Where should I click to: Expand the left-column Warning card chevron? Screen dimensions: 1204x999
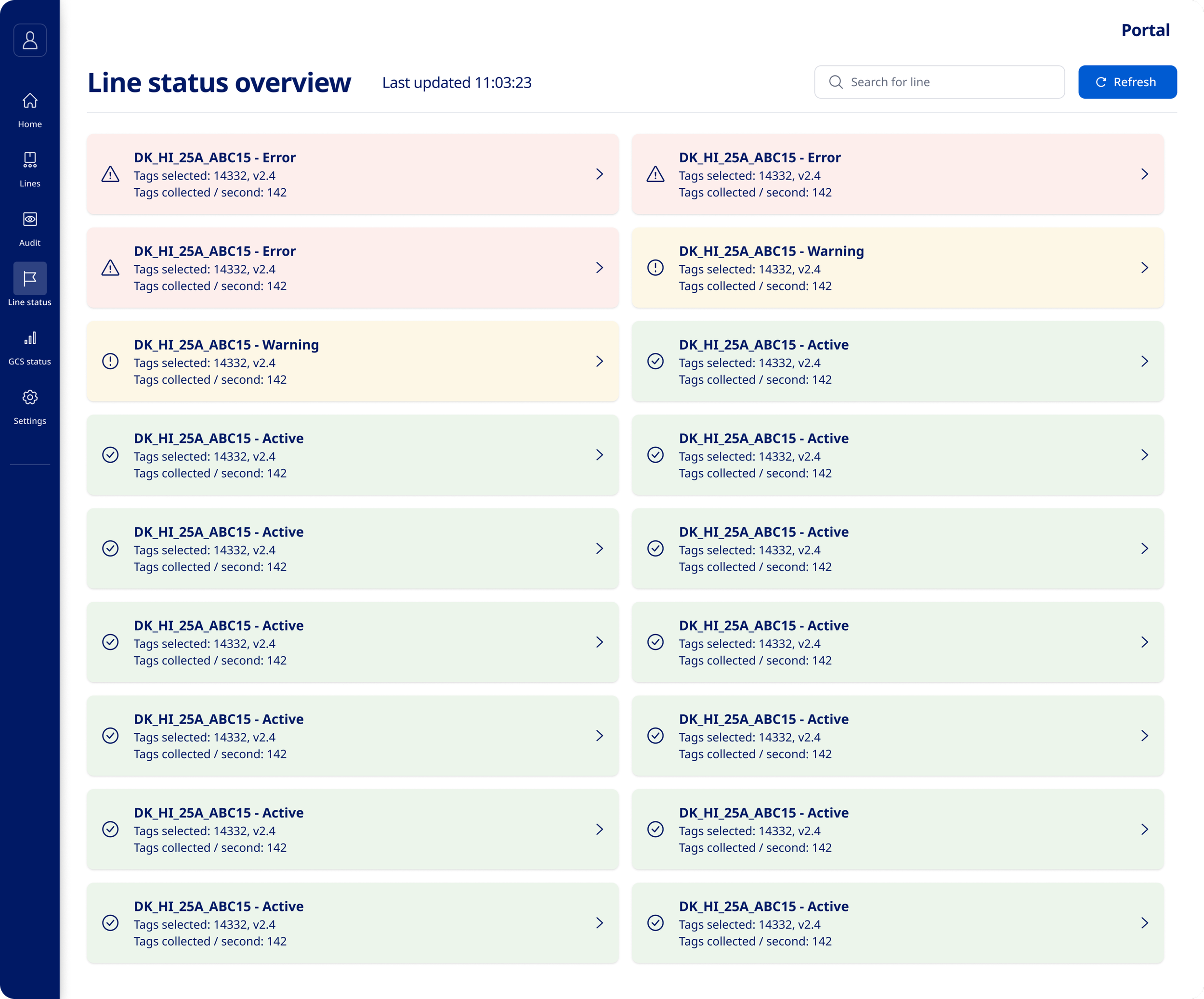[600, 361]
